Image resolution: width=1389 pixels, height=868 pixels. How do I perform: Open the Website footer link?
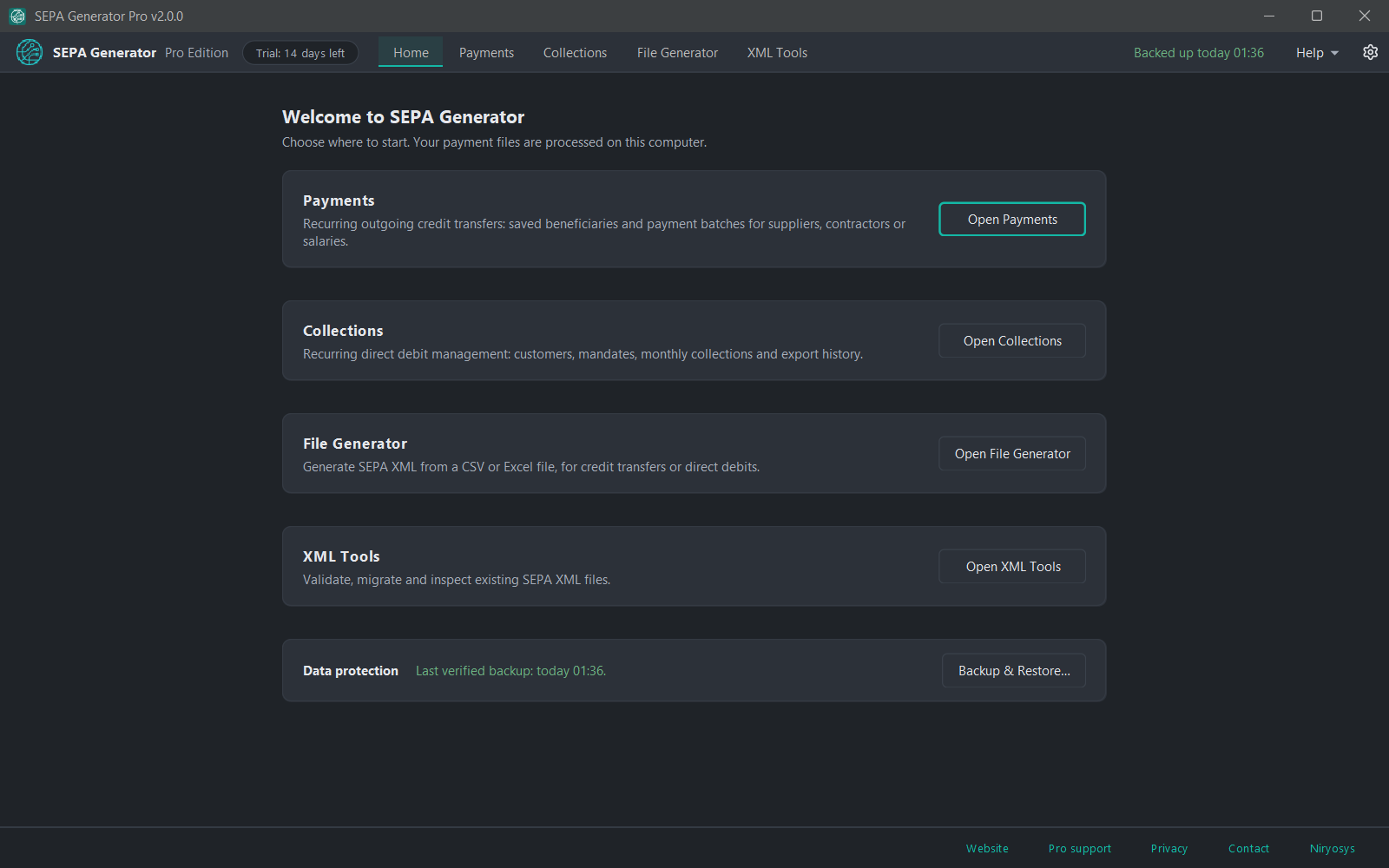987,848
